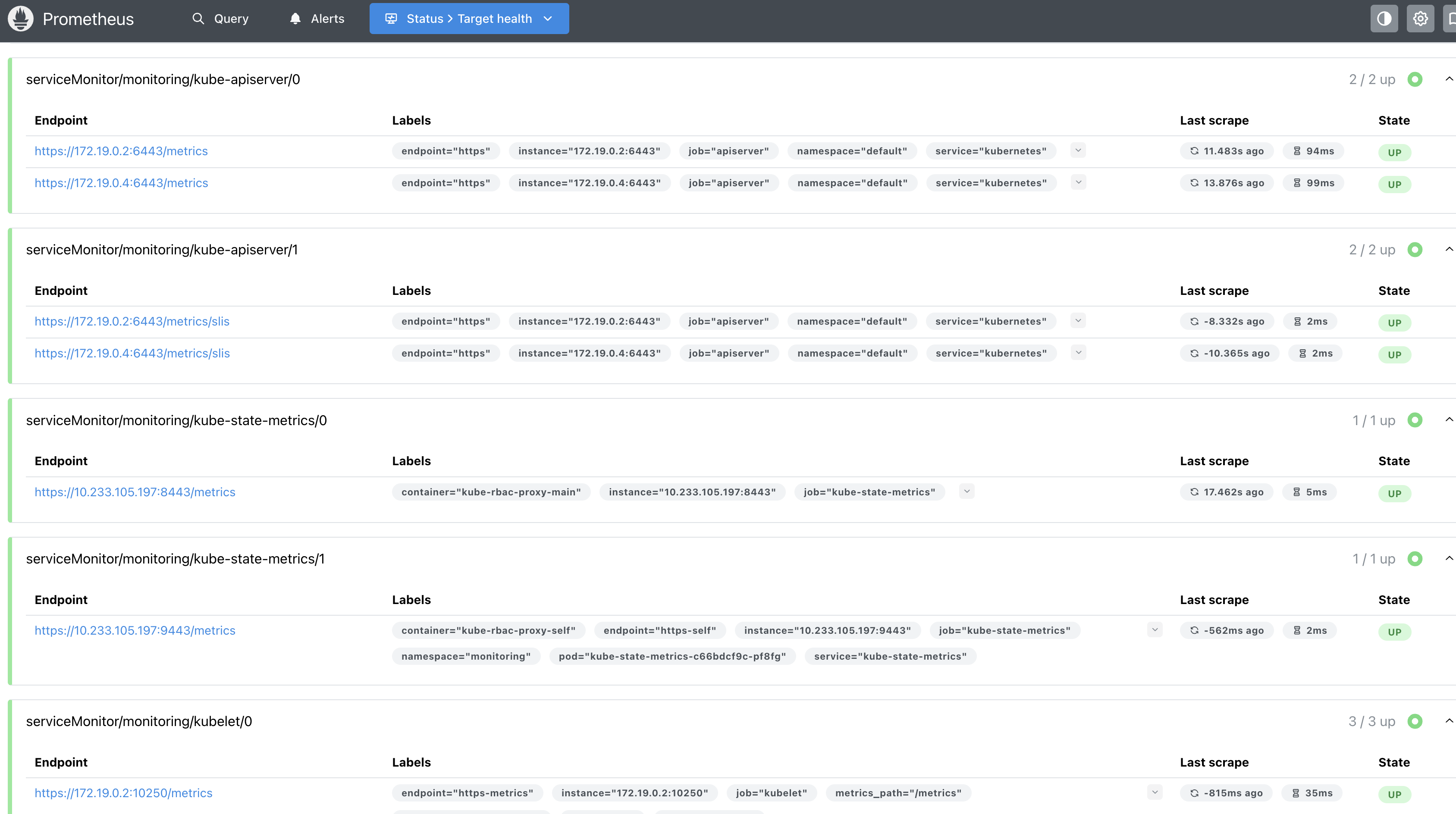Open https://172.19.0.4:6443/metrics/slis endpoint link
This screenshot has height=814, width=1456.
point(132,353)
